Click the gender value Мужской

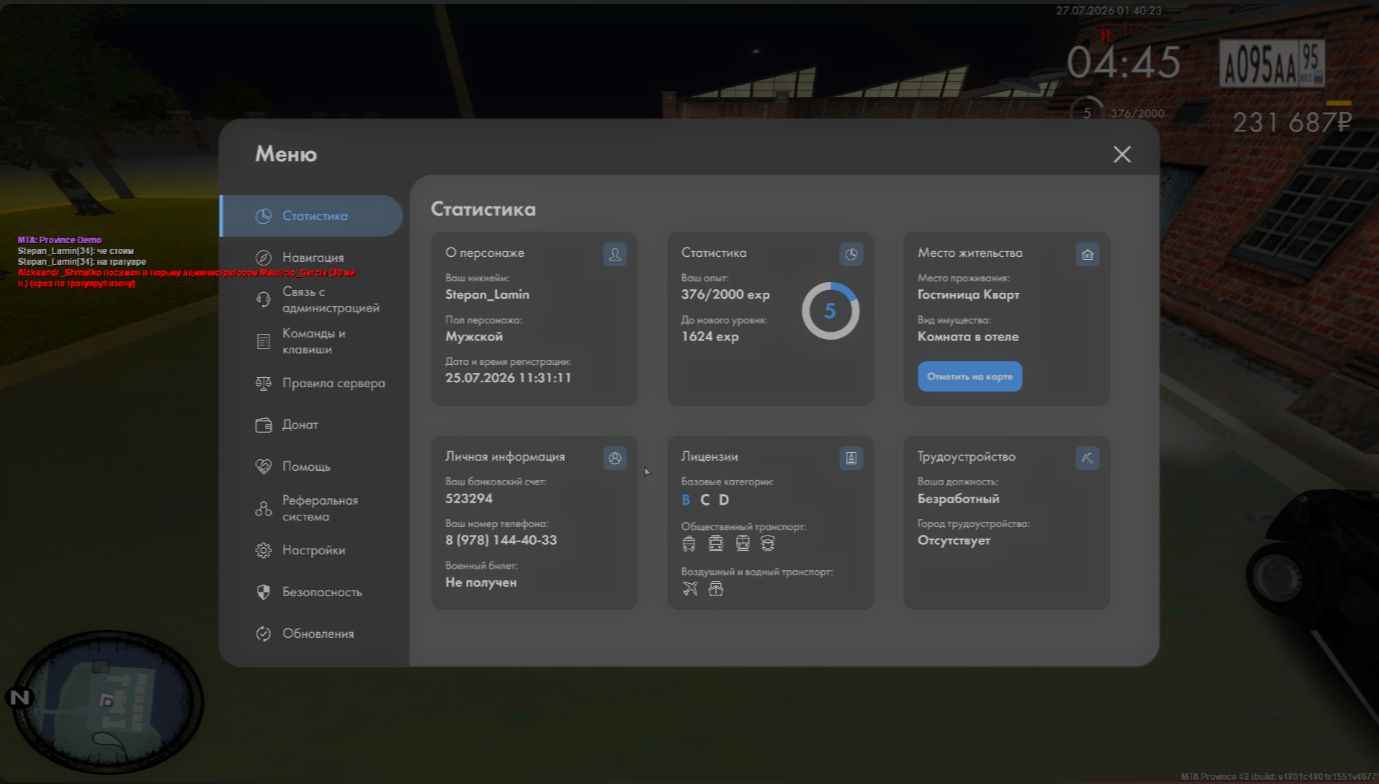pyautogui.click(x=474, y=337)
